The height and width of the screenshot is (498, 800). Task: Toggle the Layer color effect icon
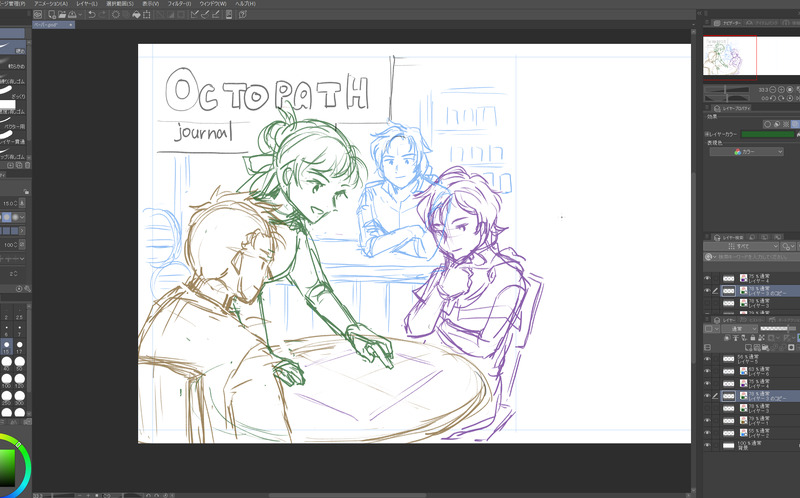pyautogui.click(x=795, y=124)
